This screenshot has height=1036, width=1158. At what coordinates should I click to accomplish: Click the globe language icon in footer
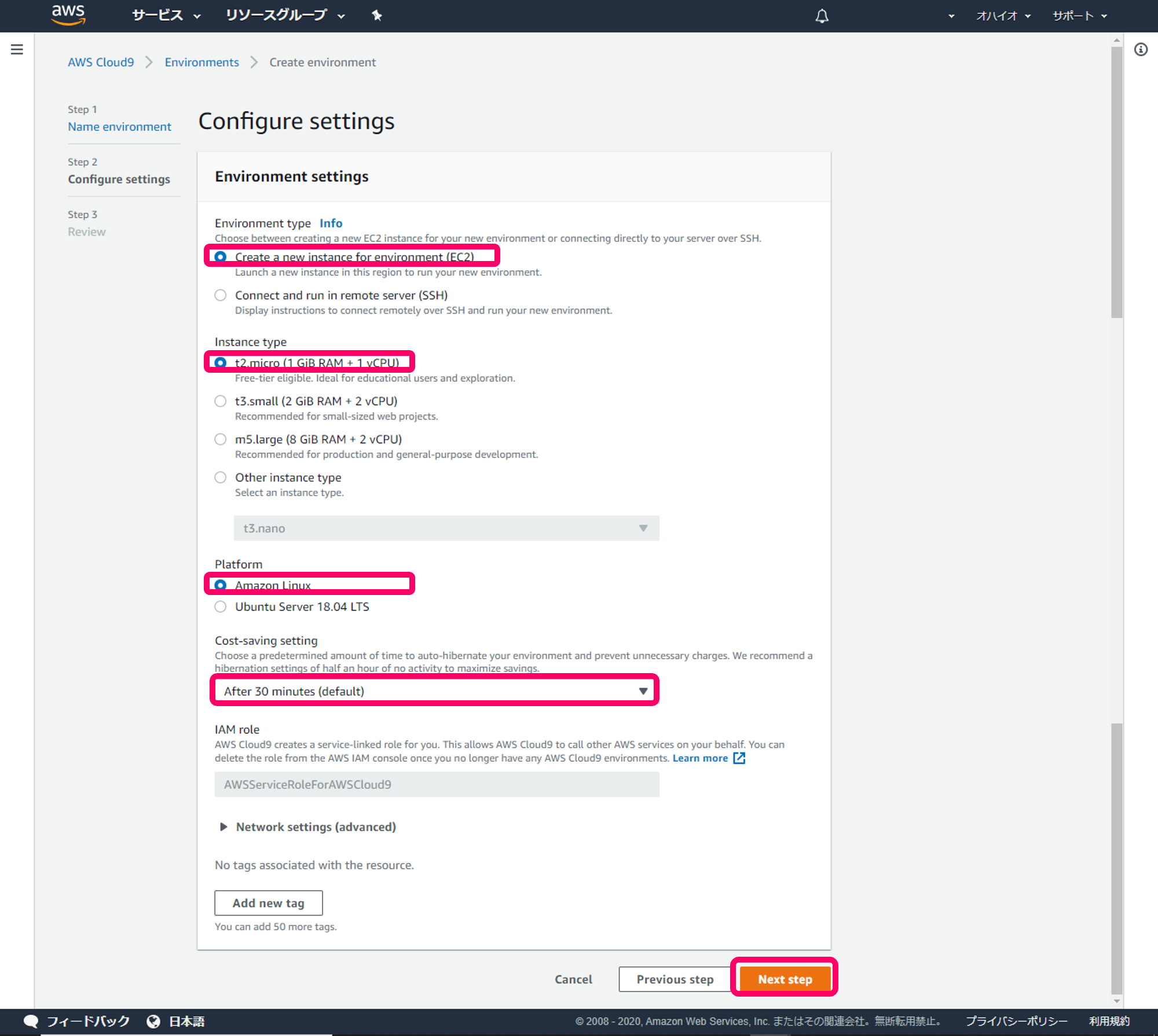(153, 1022)
